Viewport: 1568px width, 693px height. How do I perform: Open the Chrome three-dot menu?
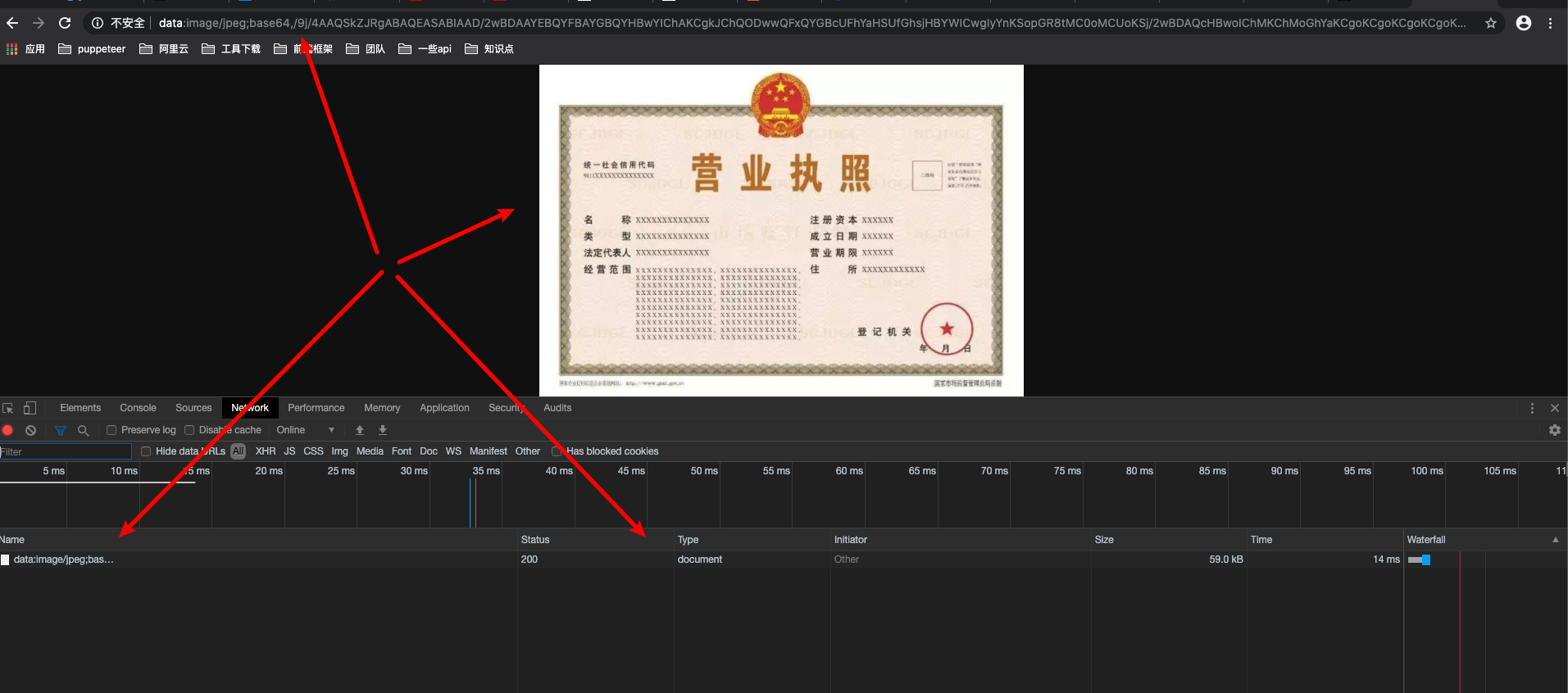click(1550, 23)
